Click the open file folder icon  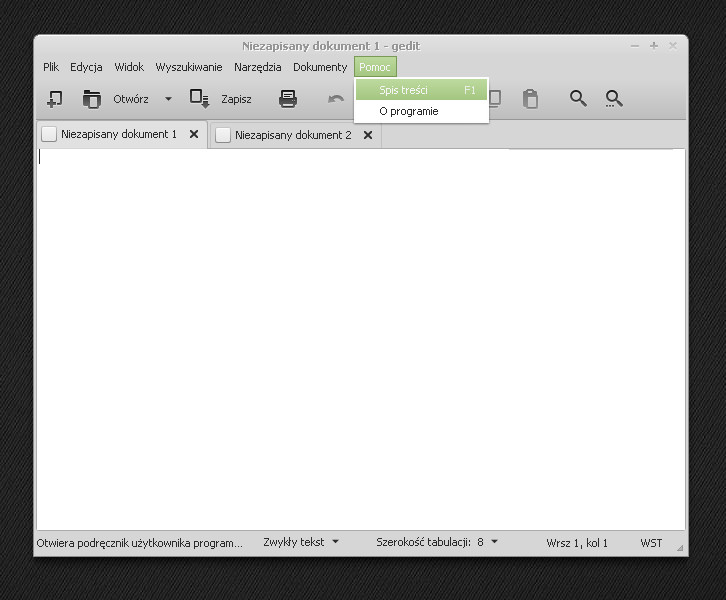92,99
